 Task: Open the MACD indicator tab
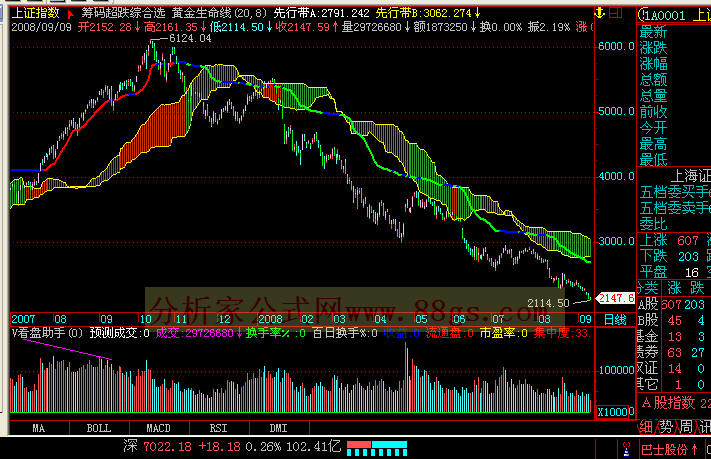coord(159,428)
